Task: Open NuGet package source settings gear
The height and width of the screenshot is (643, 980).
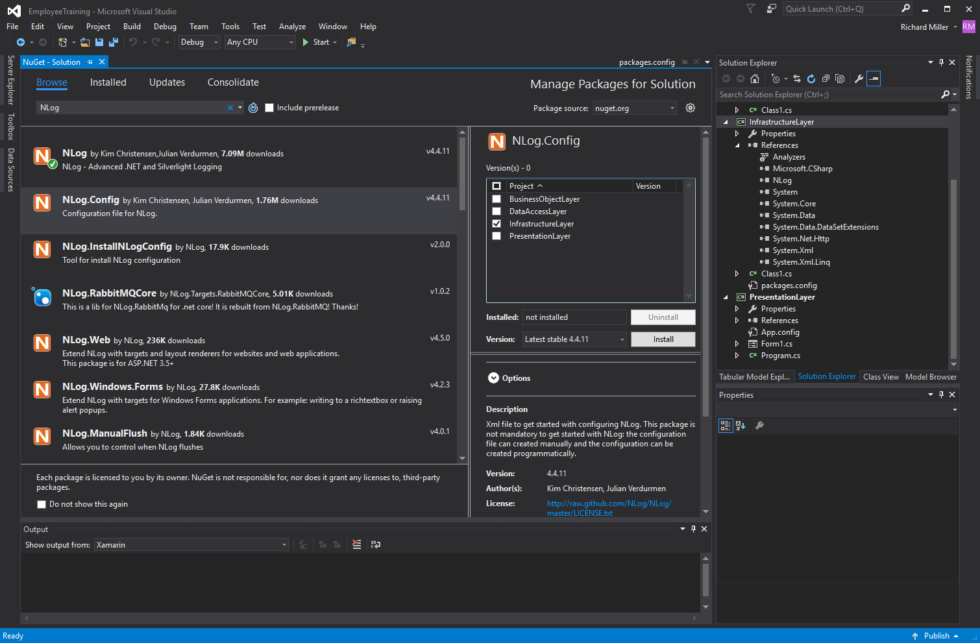Action: tap(690, 108)
